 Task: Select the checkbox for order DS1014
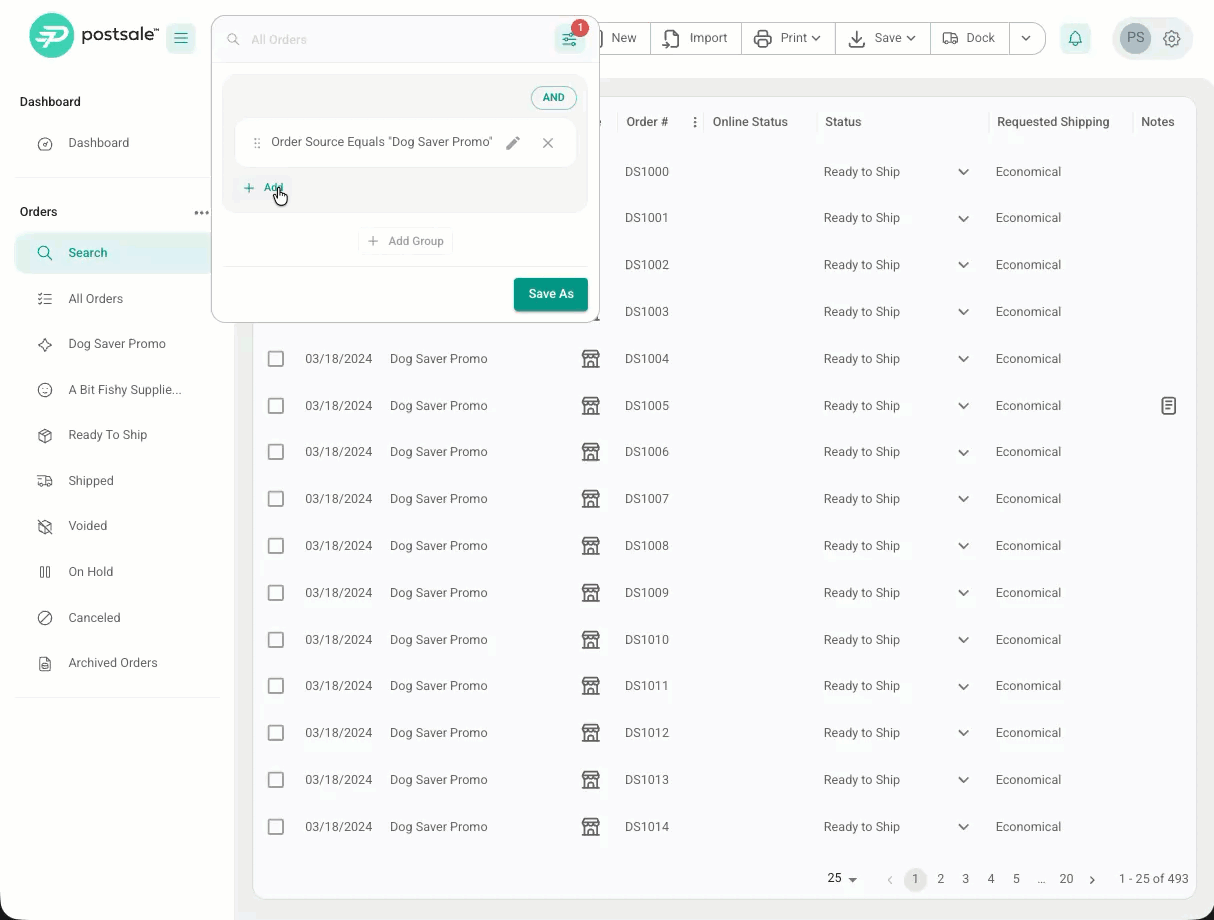276,827
